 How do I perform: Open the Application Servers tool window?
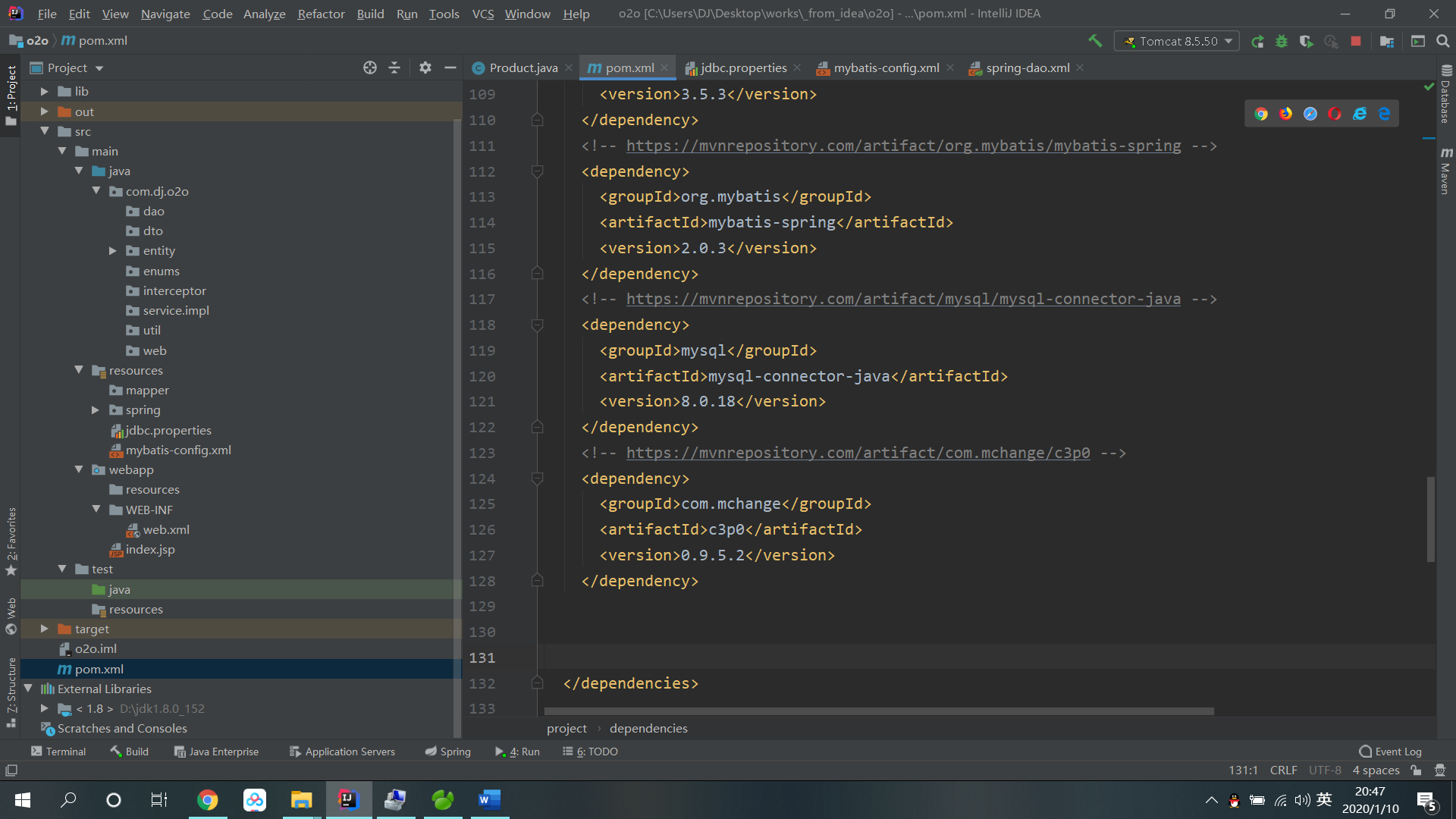click(x=342, y=752)
